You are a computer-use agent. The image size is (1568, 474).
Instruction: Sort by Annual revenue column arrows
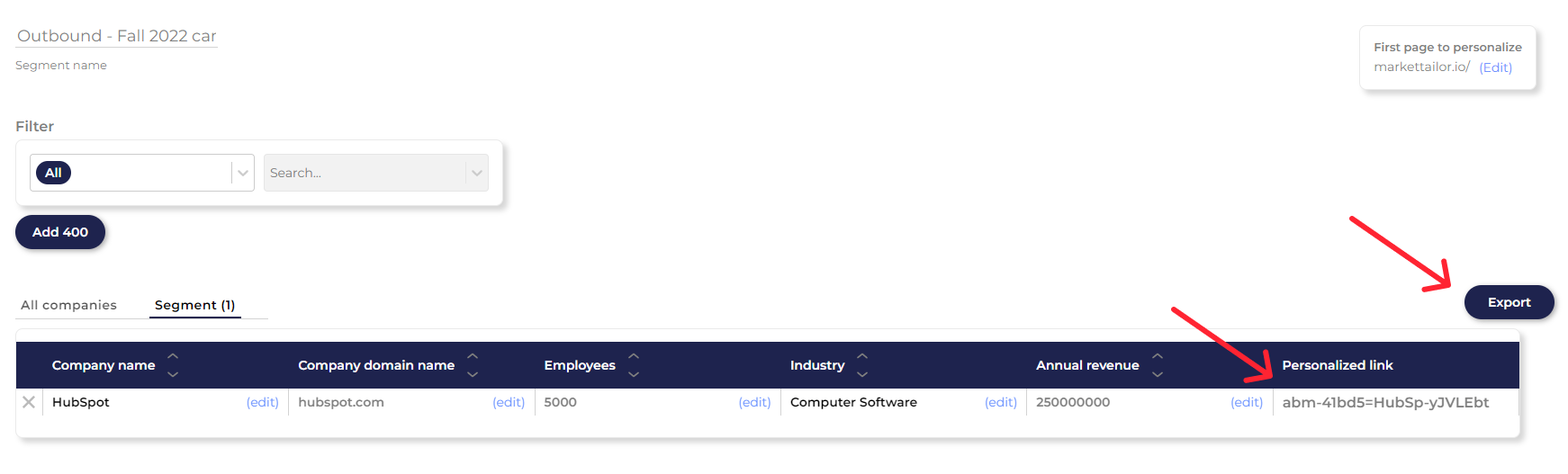coord(1158,365)
